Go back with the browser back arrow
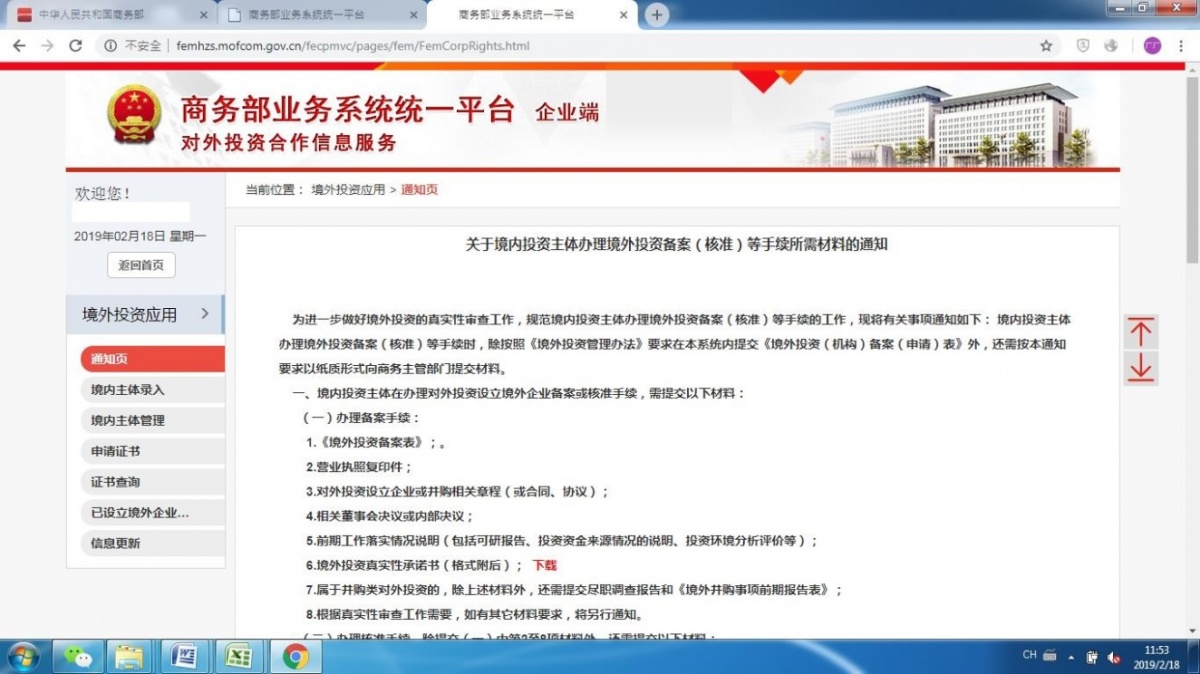Viewport: 1200px width, 674px height. [19, 46]
